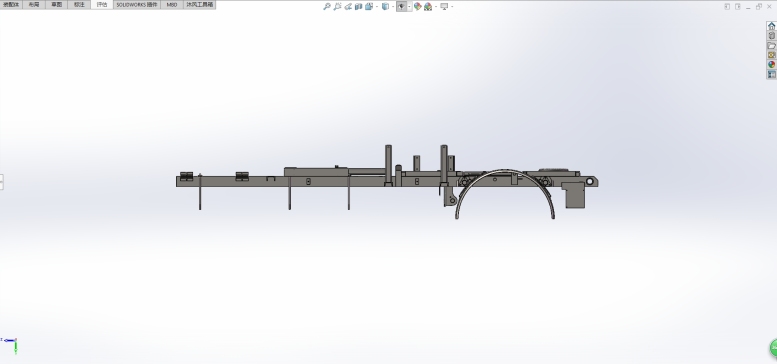Click Section View icon

coord(358,6)
